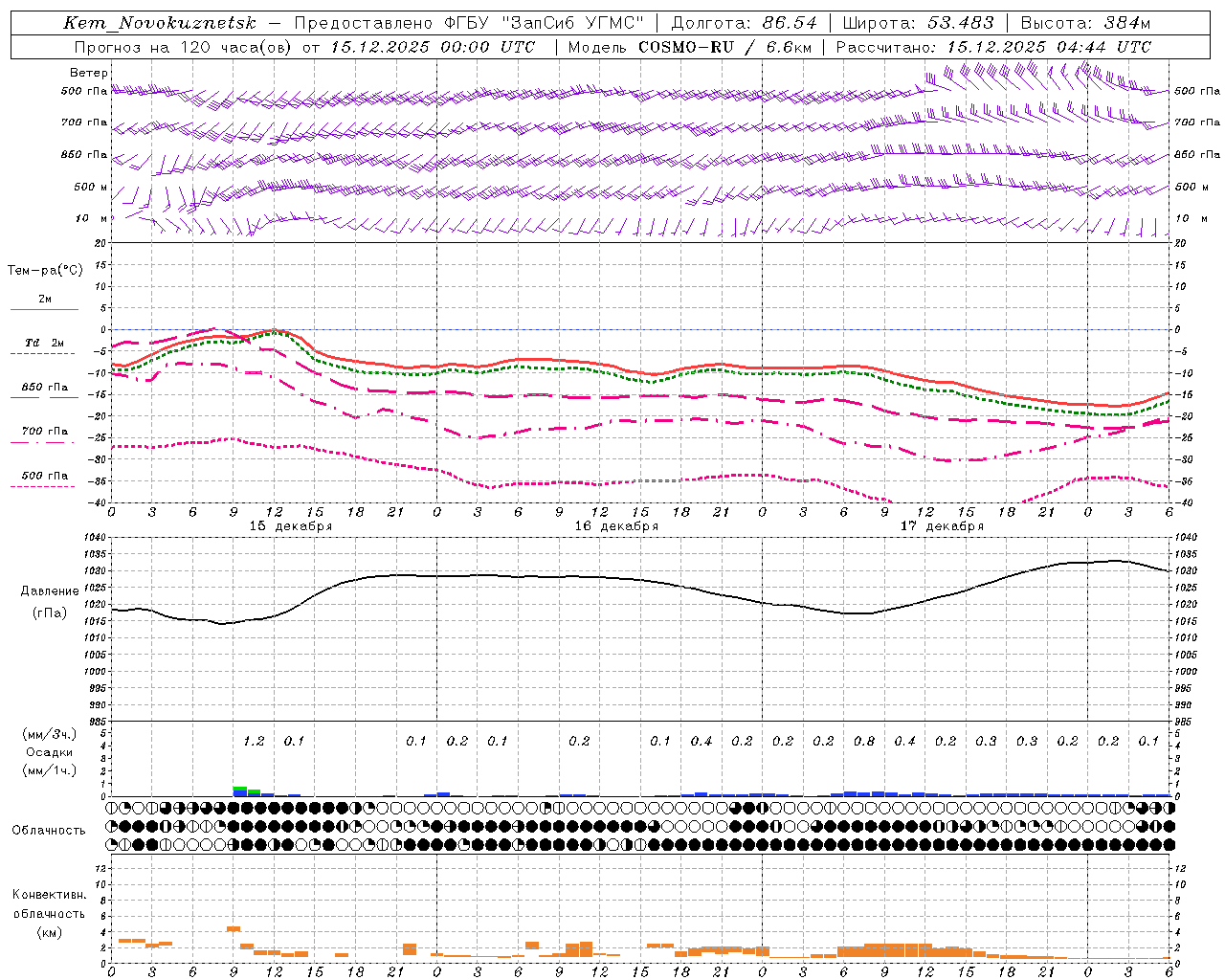Click the Давление pressure panel label
This screenshot has width=1225, height=980.
tap(49, 591)
